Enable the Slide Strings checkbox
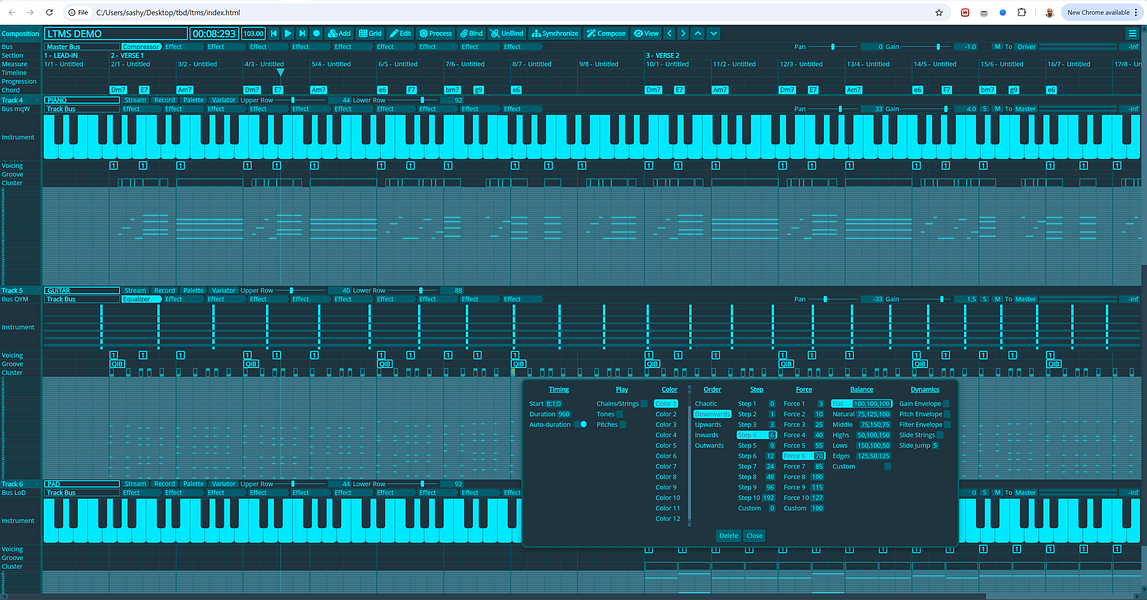 pyautogui.click(x=940, y=435)
